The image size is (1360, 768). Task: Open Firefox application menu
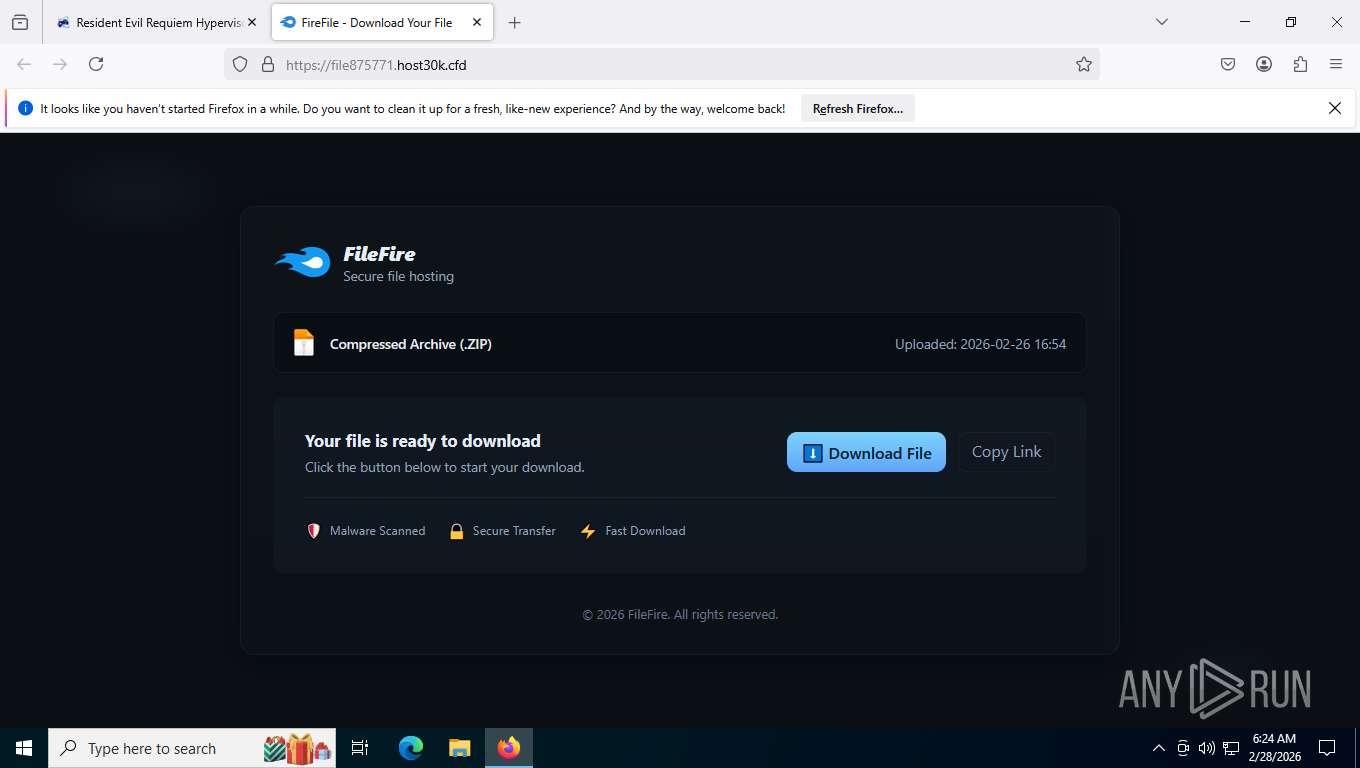click(1336, 64)
